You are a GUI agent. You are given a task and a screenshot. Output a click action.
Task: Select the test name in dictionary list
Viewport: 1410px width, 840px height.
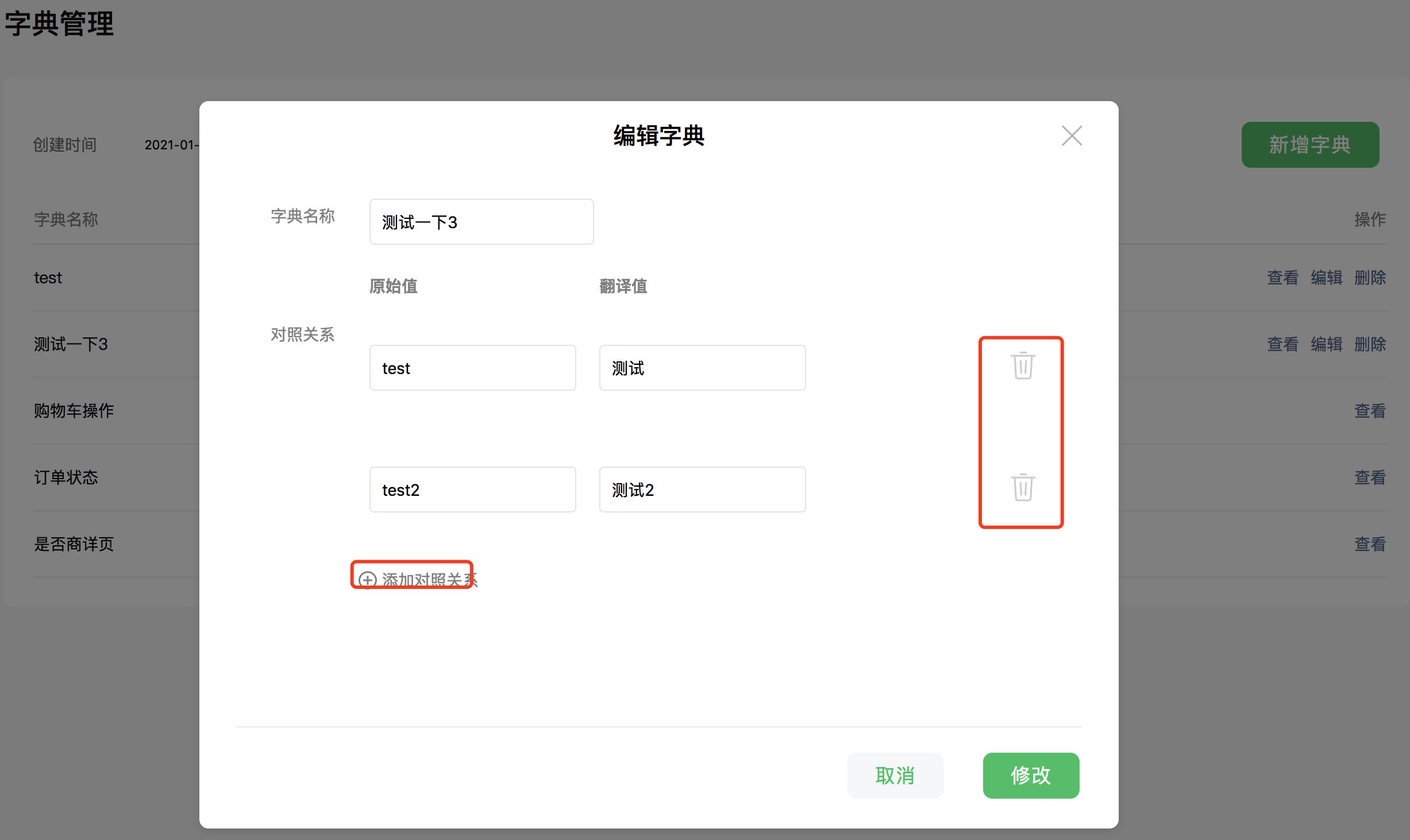(48, 278)
